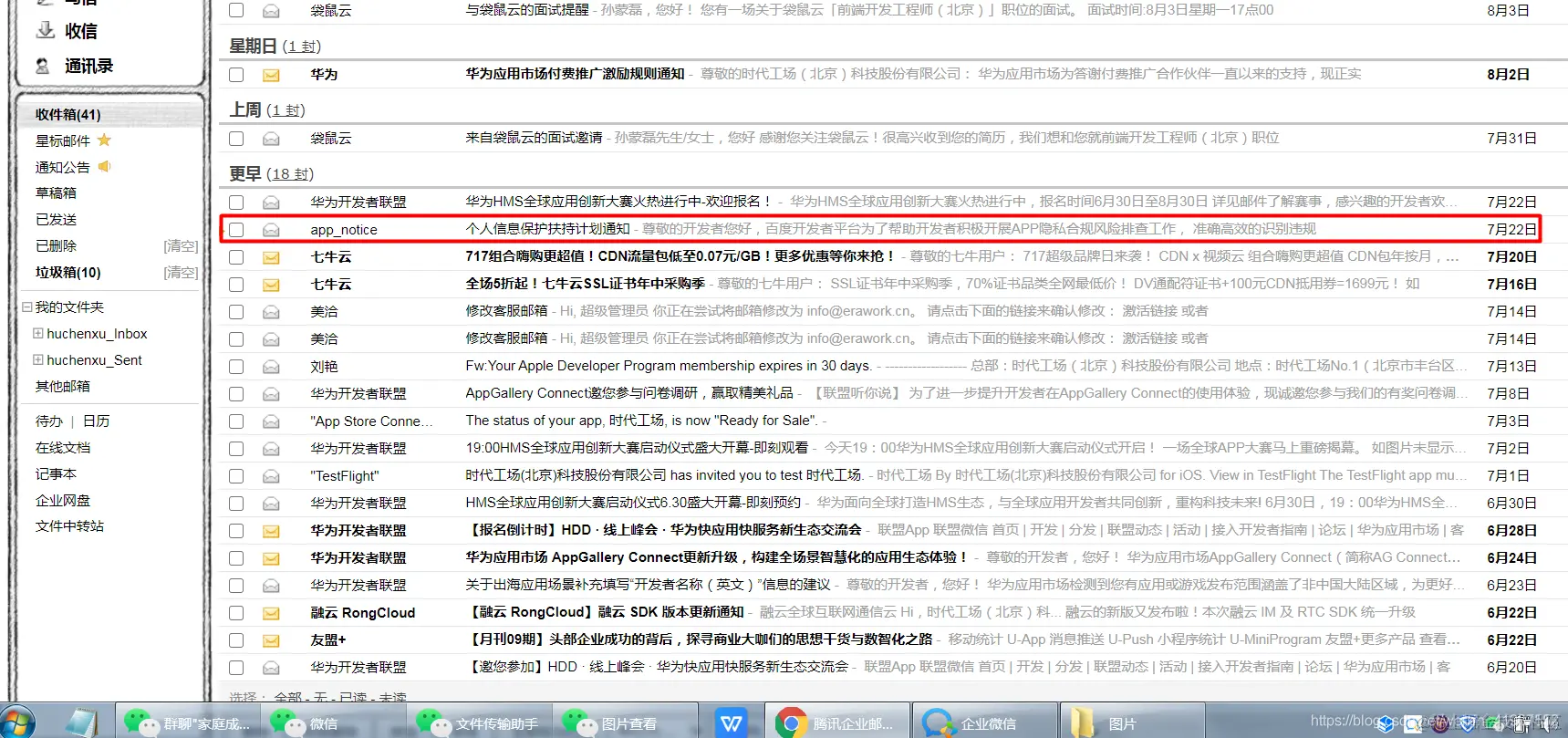Click 上周 group 1封 count link
This screenshot has width=1568, height=738.
pyautogui.click(x=286, y=110)
